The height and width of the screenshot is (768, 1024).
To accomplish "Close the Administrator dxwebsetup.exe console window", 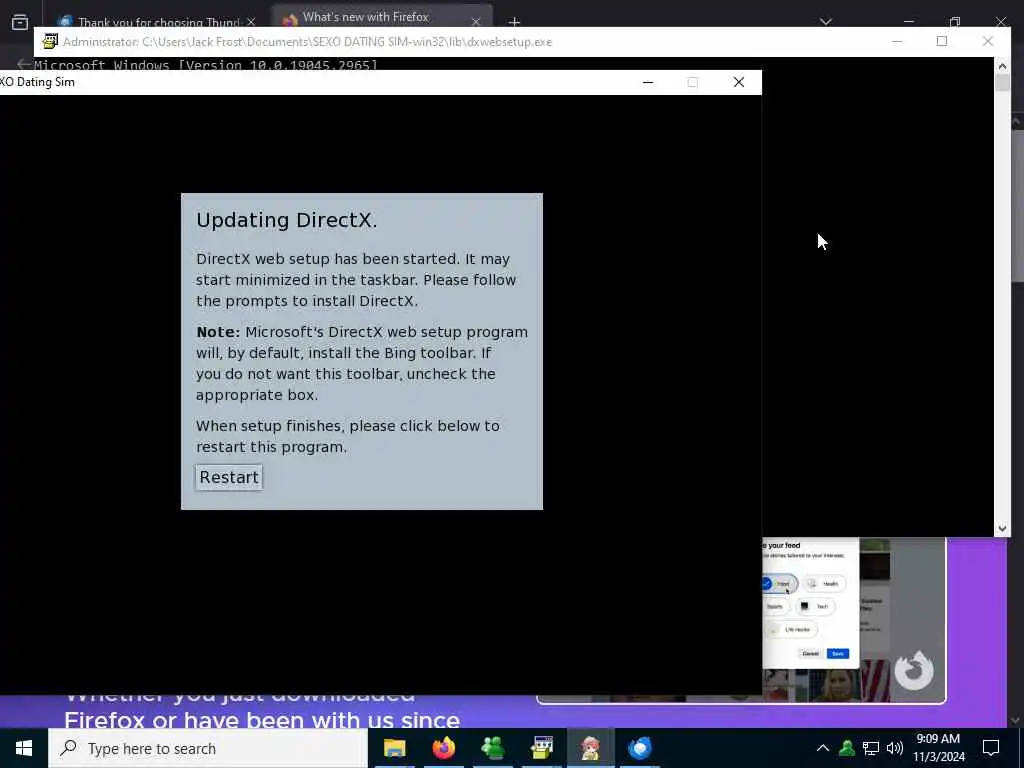I will pos(987,41).
